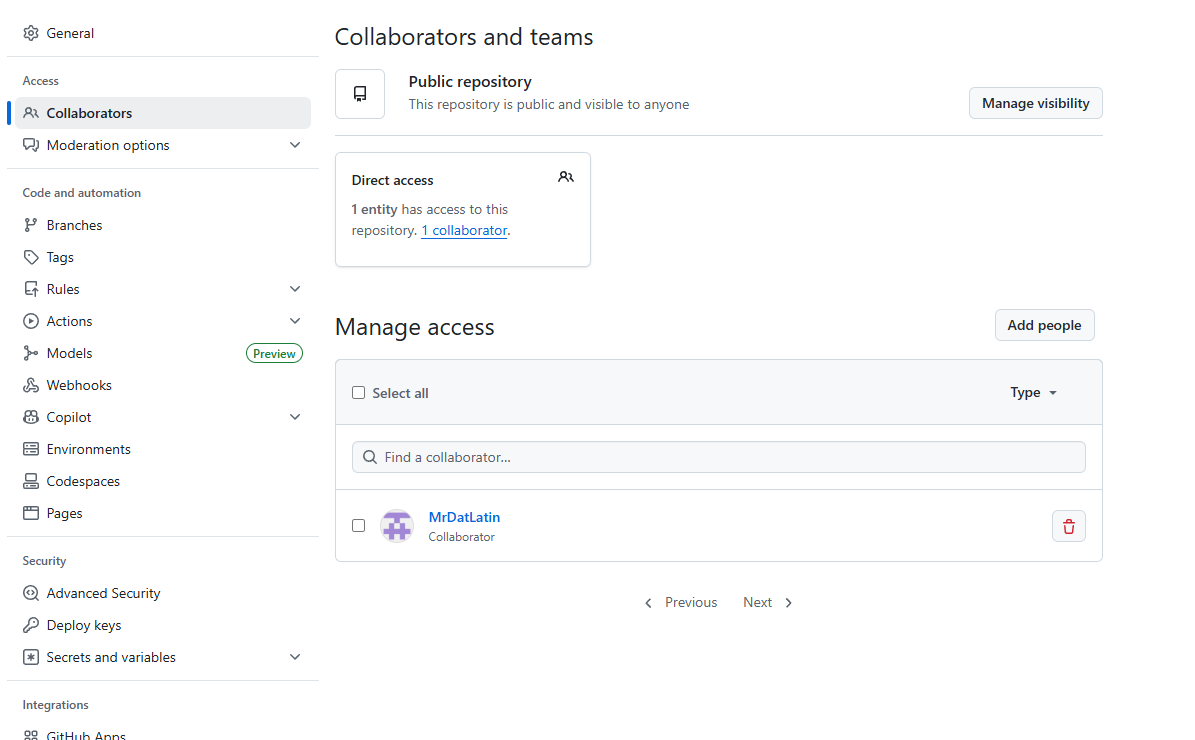The height and width of the screenshot is (740, 1195).
Task: Expand the Copilot settings section
Action: point(294,417)
